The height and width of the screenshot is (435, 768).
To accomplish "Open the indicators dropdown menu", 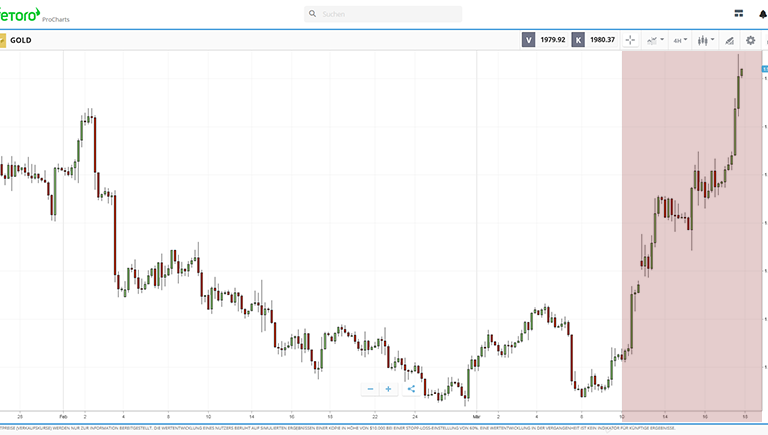I will coord(655,40).
